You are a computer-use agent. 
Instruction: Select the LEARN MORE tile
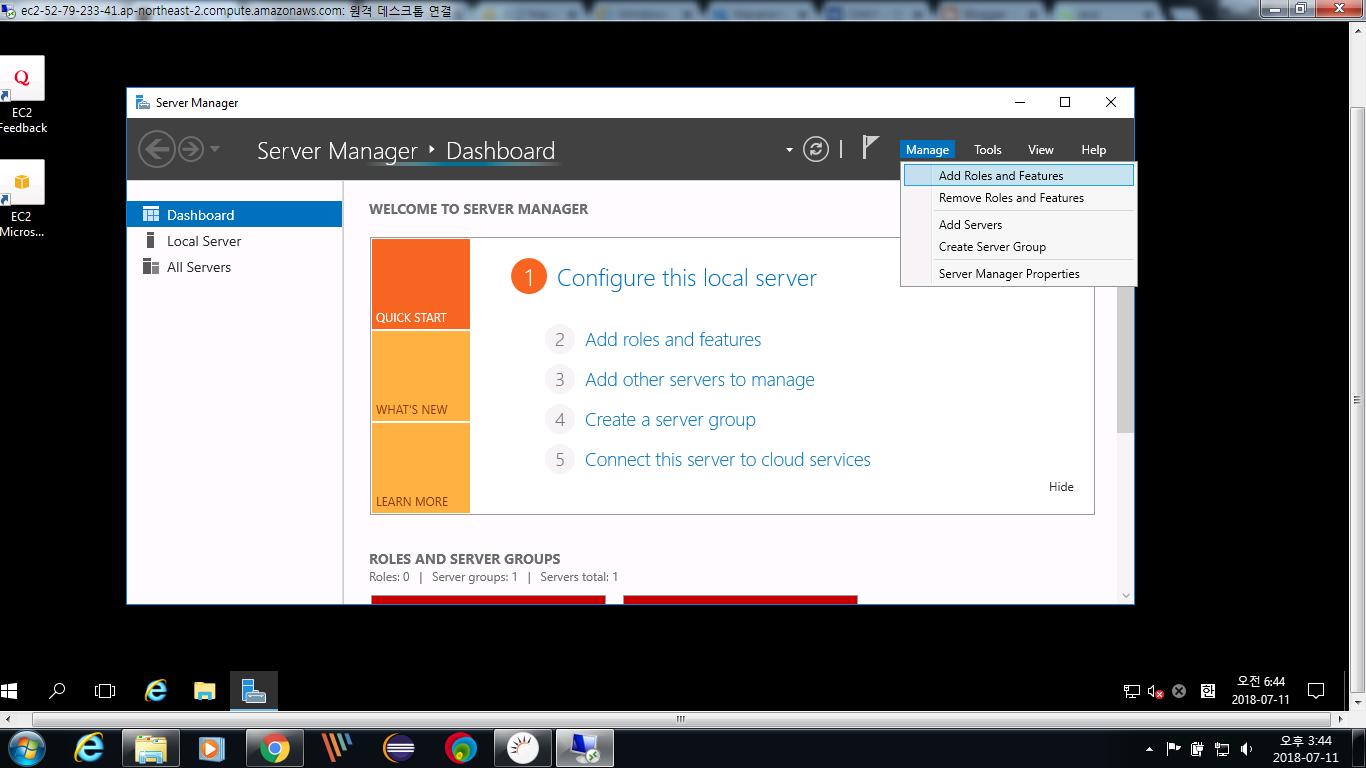point(420,468)
